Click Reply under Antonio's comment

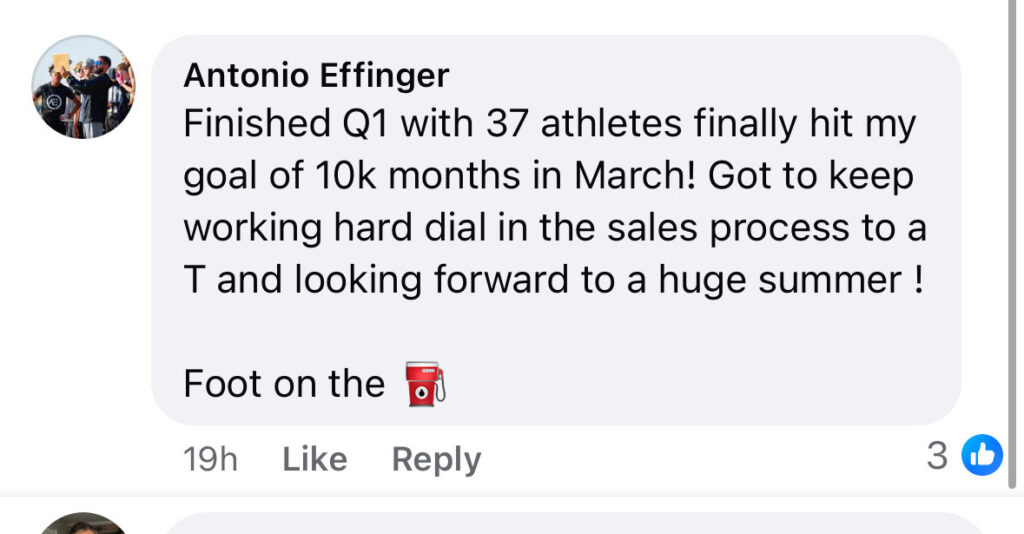(436, 459)
